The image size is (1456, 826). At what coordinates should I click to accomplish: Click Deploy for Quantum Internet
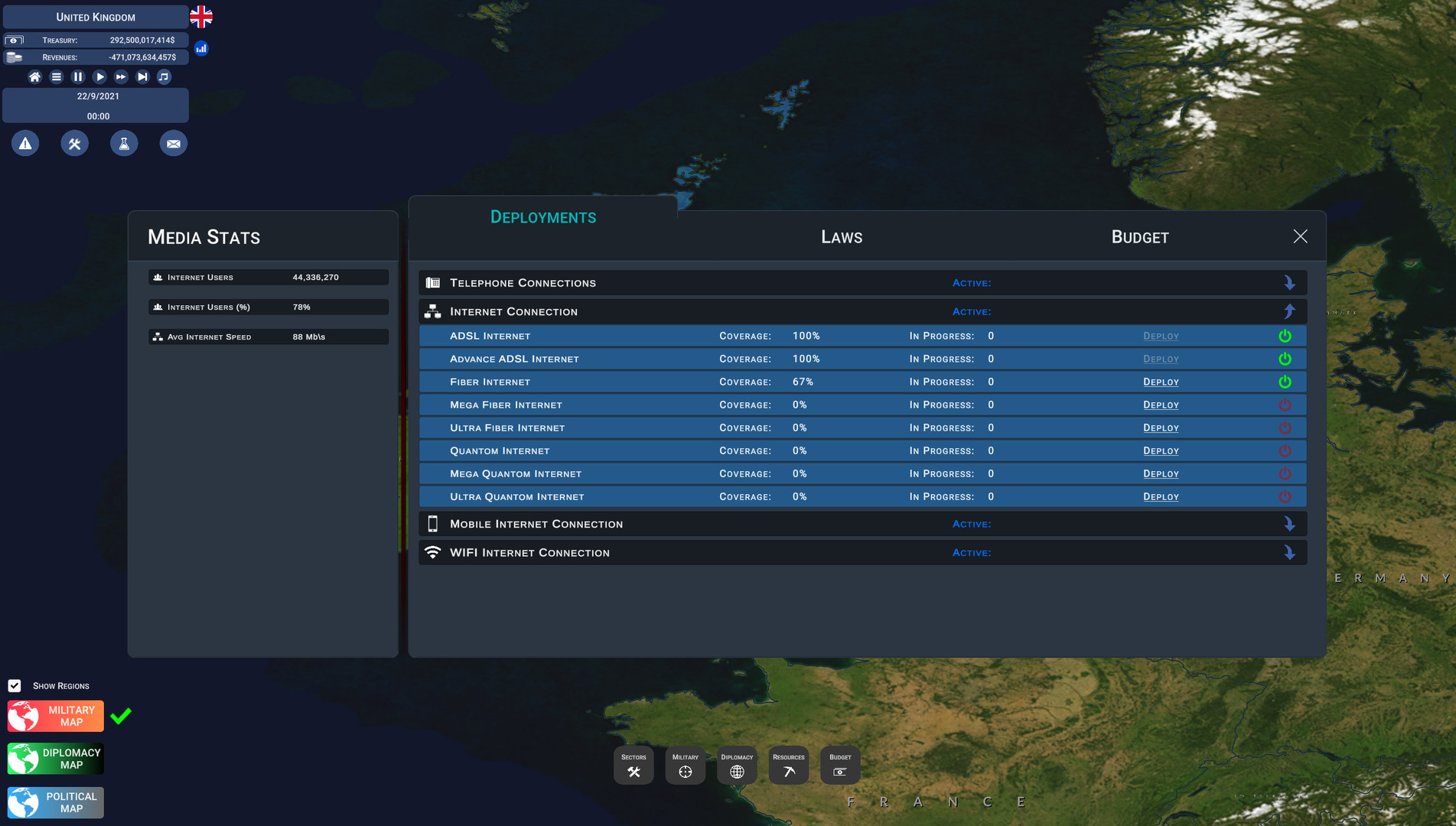point(1160,451)
